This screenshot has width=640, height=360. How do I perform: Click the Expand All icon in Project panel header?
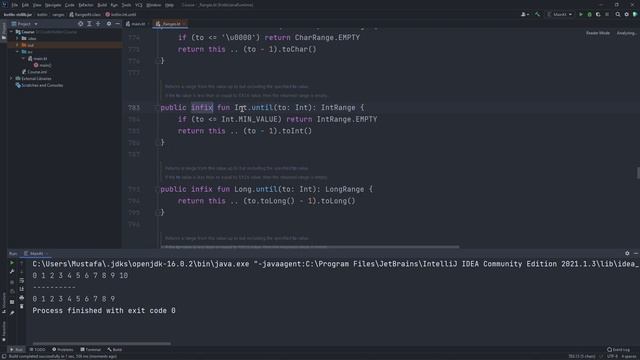(89, 24)
